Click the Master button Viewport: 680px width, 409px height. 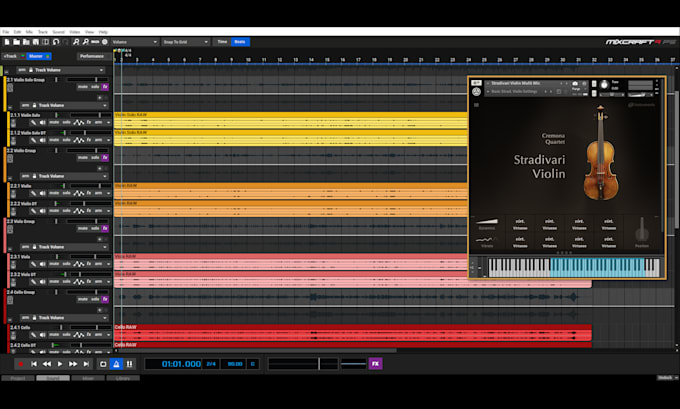pos(38,56)
